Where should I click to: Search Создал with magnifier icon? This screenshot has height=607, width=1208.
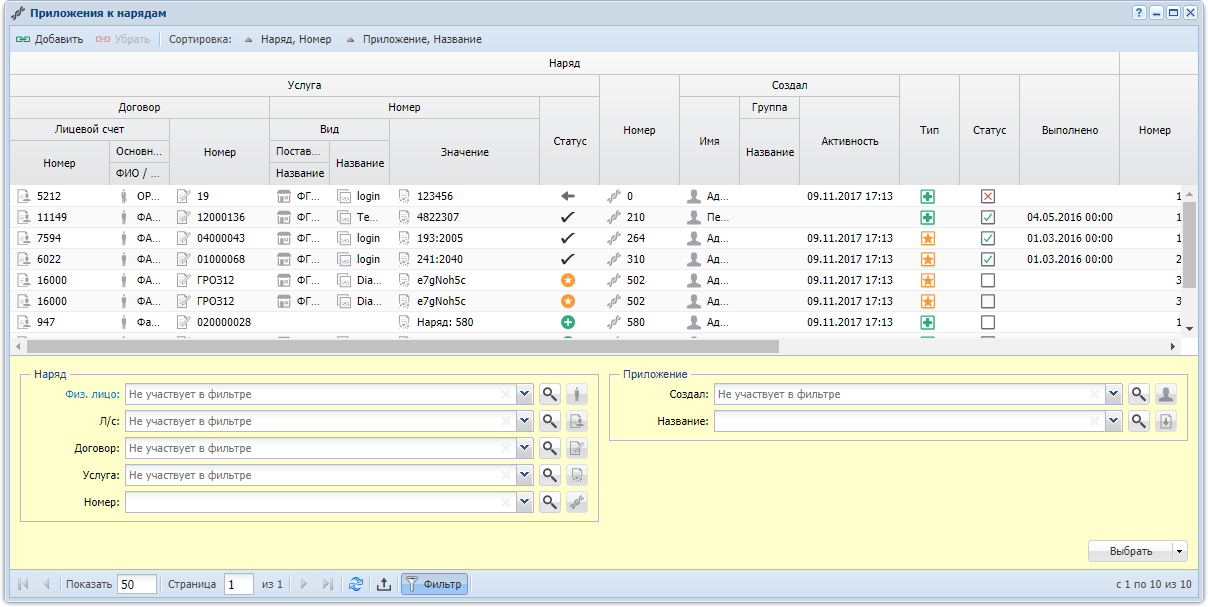1138,394
